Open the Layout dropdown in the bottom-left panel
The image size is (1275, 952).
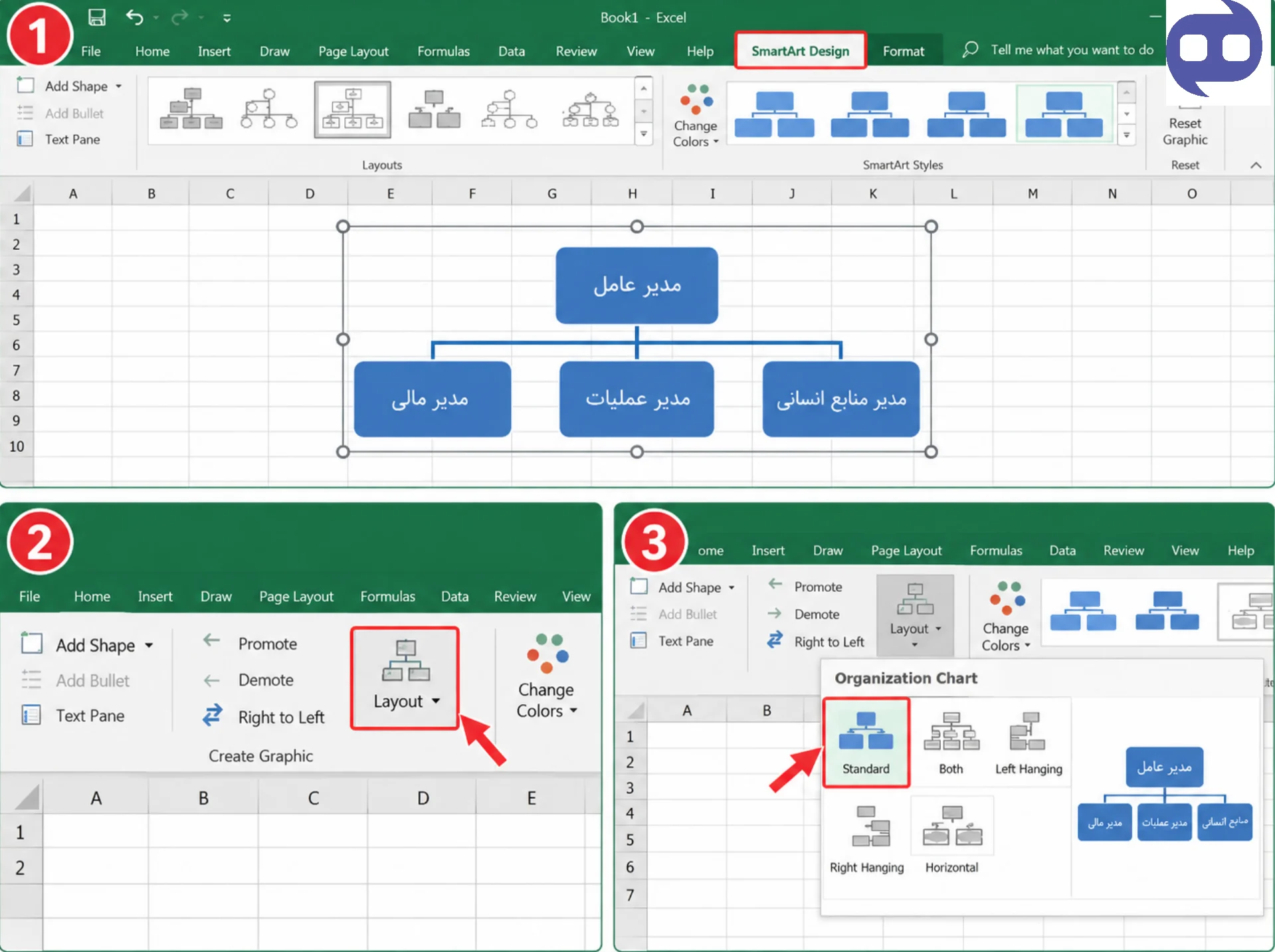click(405, 678)
